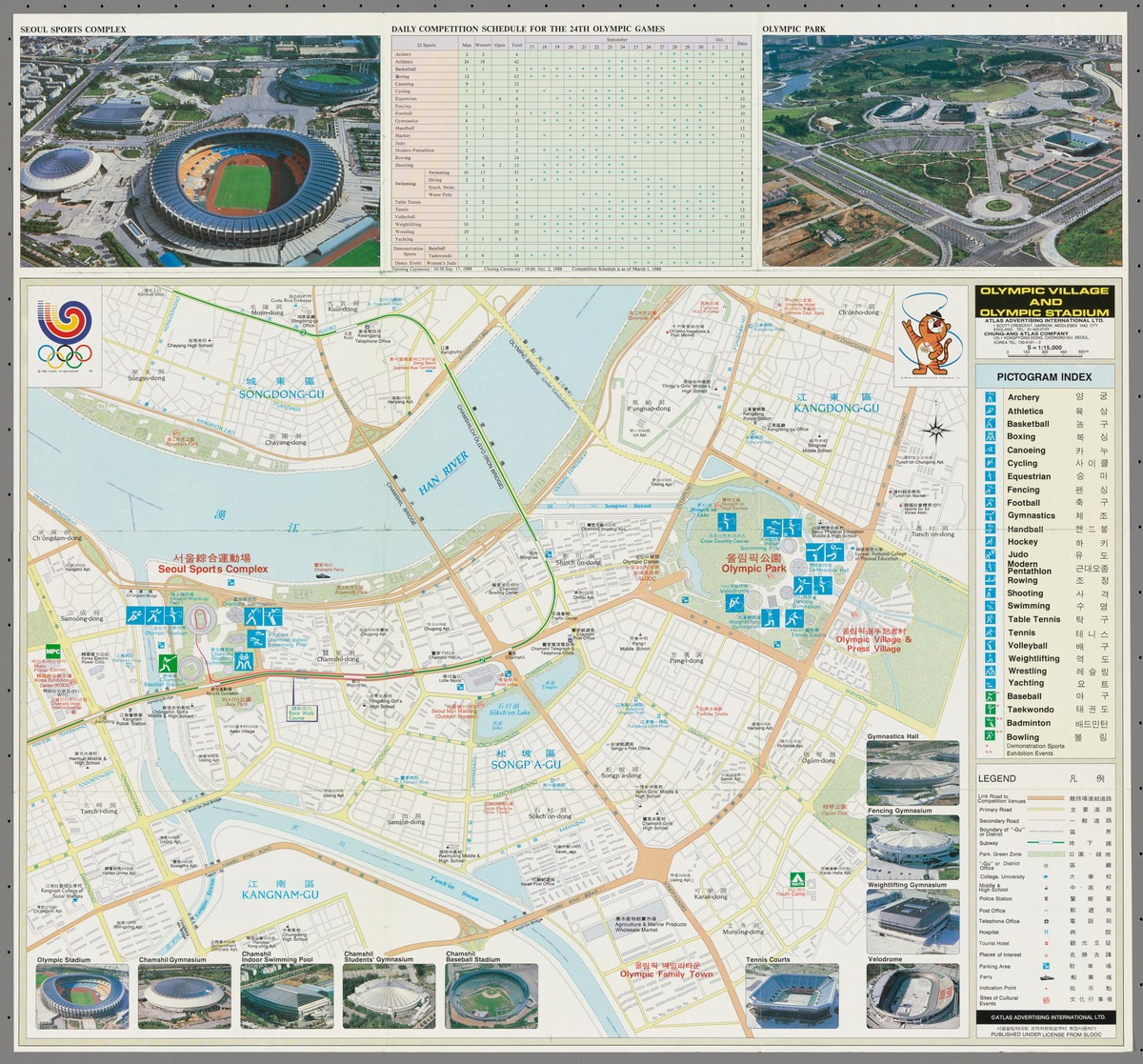
Task: Click the Table Tennis pictogram in the index
Action: (991, 619)
